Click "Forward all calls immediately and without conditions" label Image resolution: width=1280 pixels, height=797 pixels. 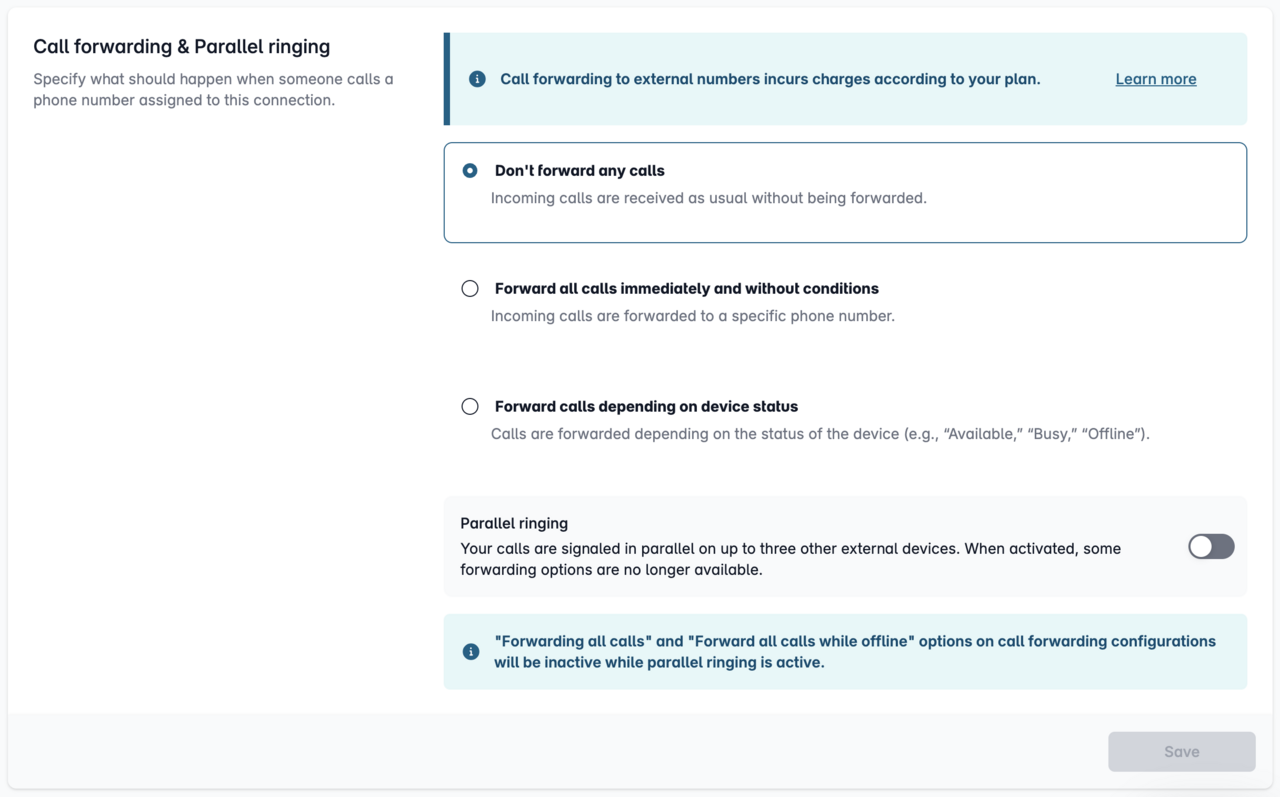pyautogui.click(x=687, y=289)
